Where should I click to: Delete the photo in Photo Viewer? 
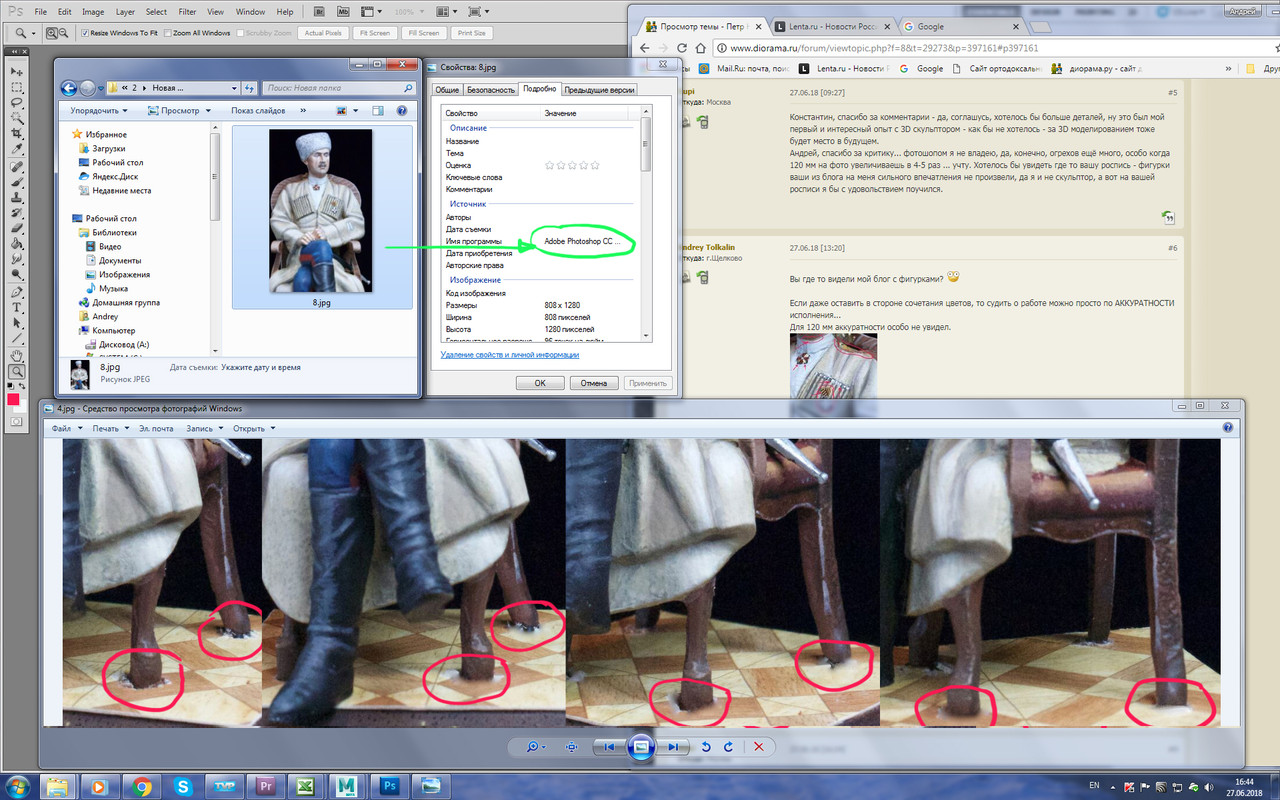coord(759,747)
